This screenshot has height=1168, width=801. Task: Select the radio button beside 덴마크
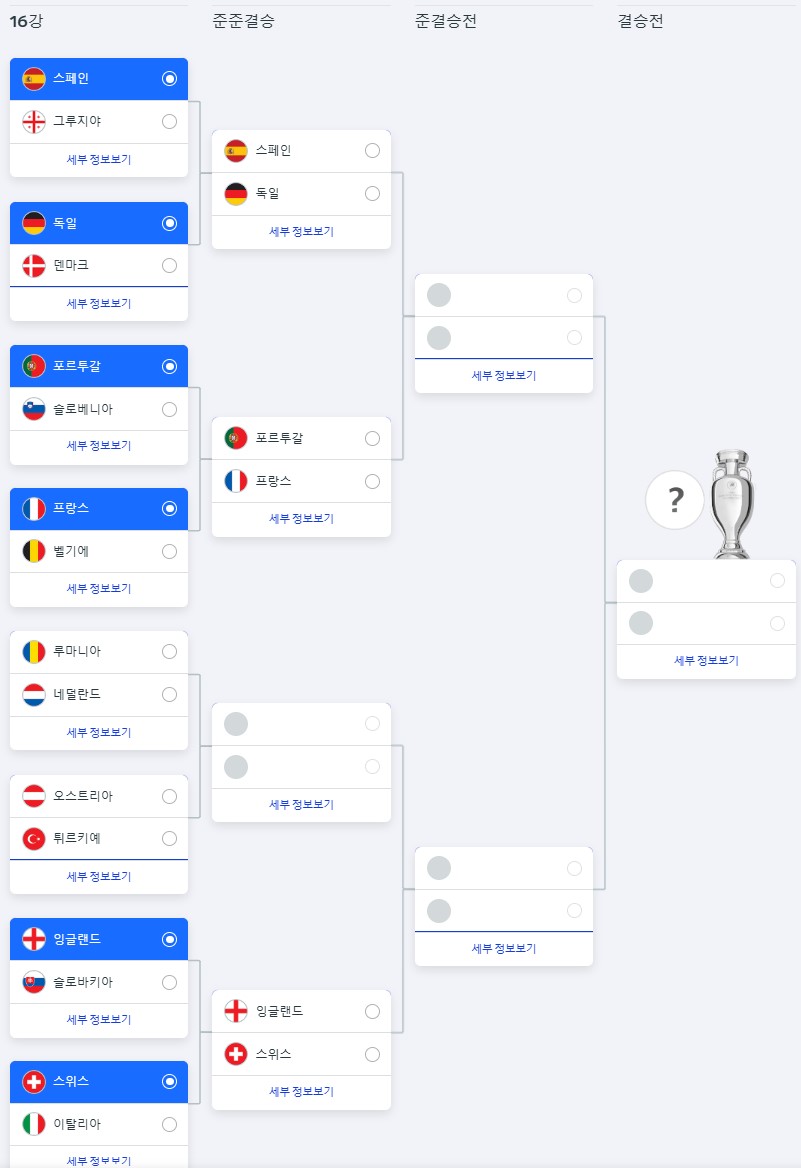(169, 265)
